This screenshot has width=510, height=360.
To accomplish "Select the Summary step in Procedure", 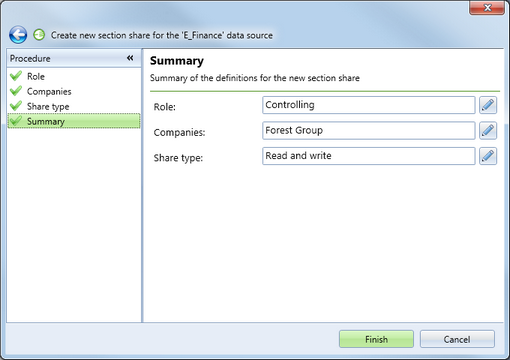I will (74, 121).
